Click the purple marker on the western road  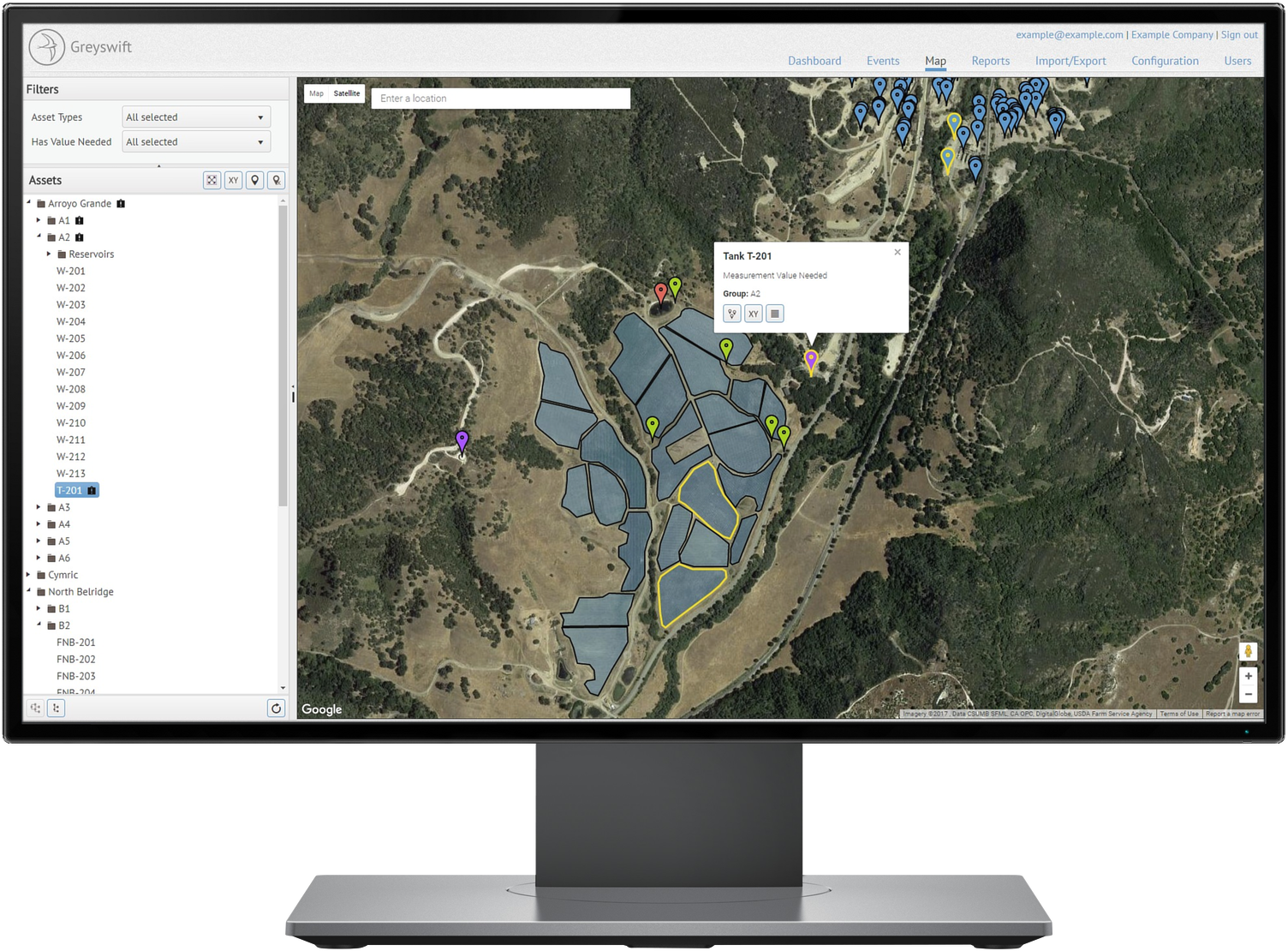pyautogui.click(x=462, y=441)
